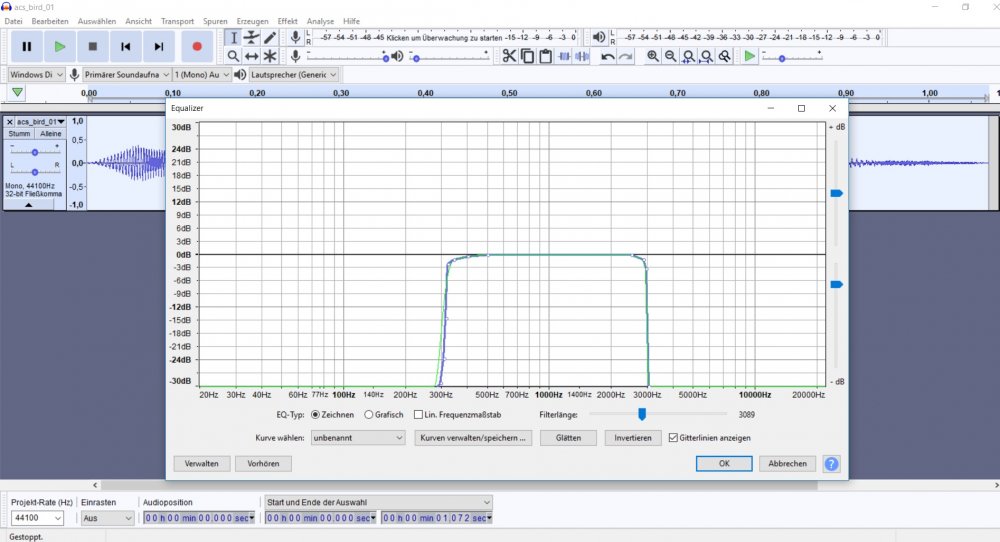
Task: Open the Analyse menu
Action: point(320,21)
